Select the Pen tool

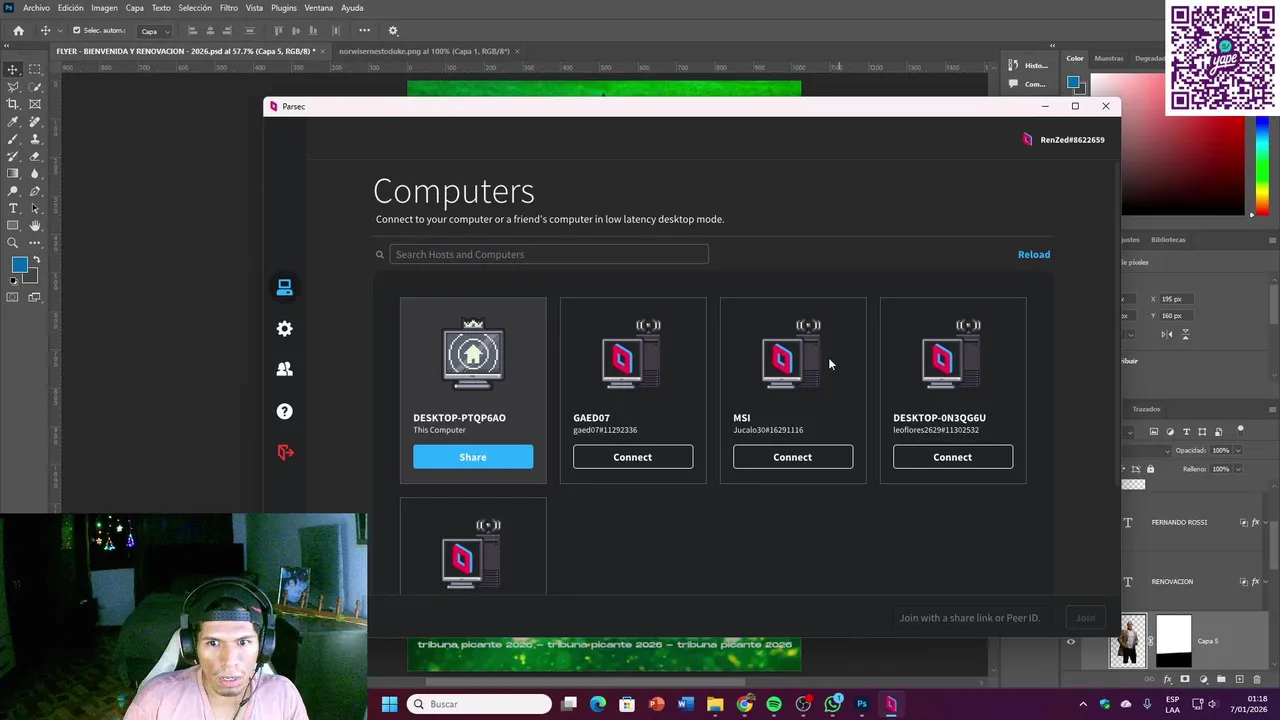[x=34, y=191]
